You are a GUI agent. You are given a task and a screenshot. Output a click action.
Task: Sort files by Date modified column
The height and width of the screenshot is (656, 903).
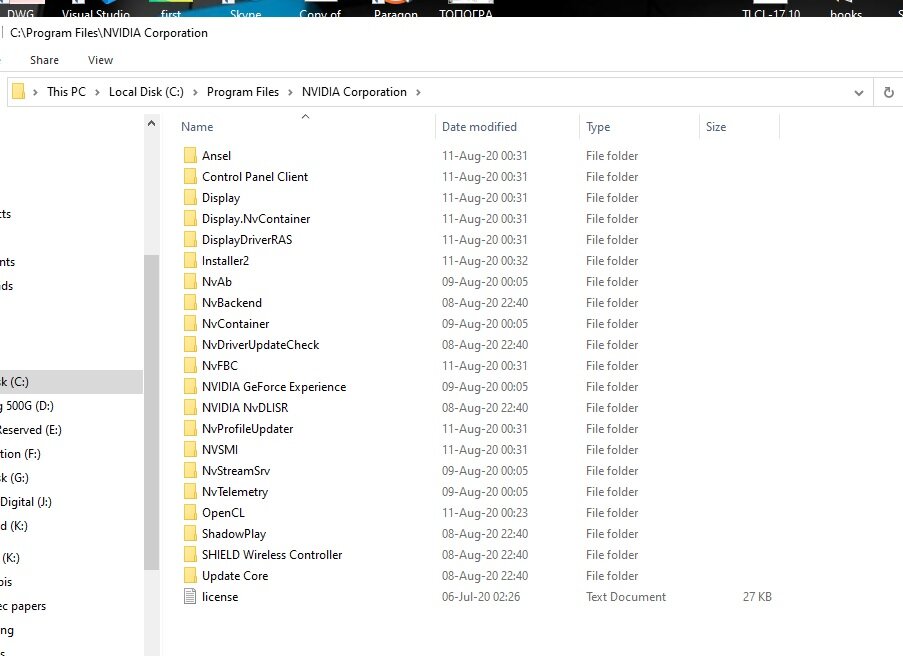coord(479,127)
